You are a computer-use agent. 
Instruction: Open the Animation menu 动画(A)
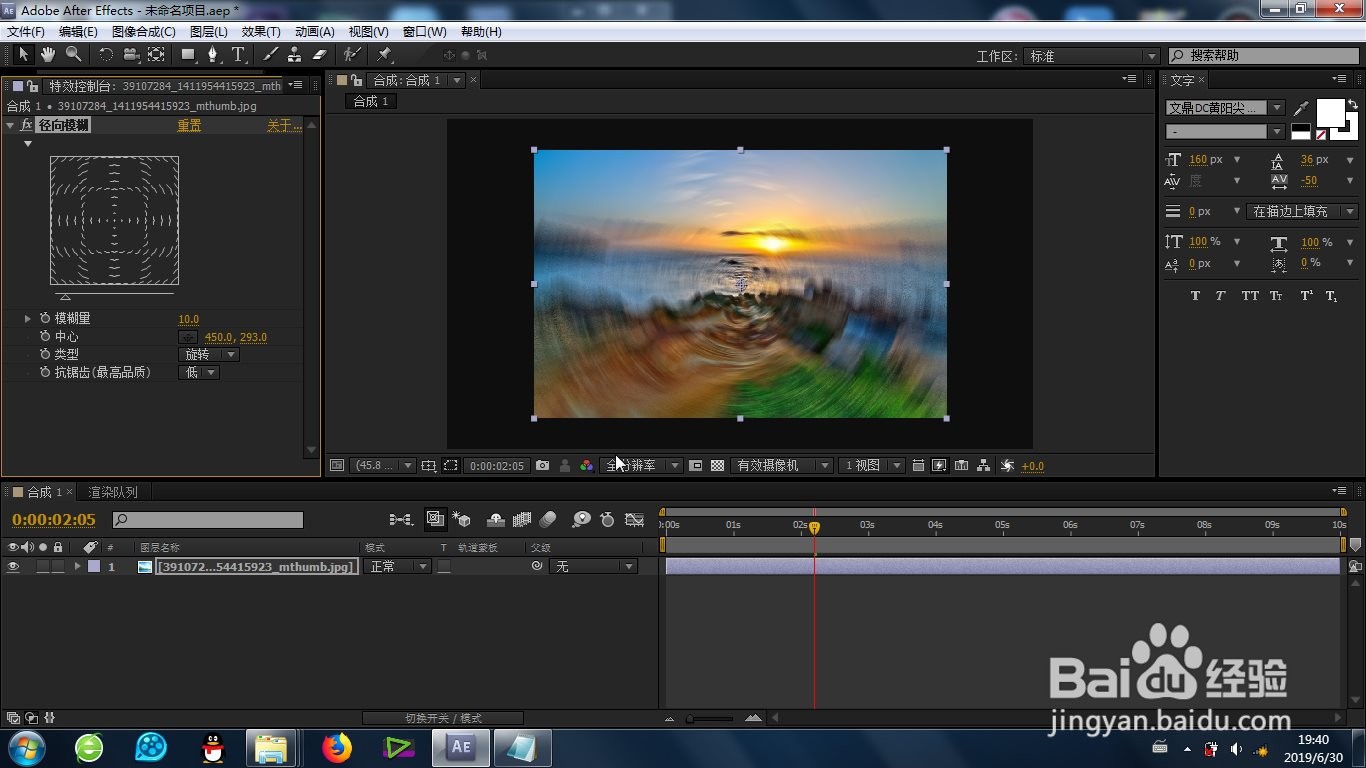pyautogui.click(x=315, y=32)
